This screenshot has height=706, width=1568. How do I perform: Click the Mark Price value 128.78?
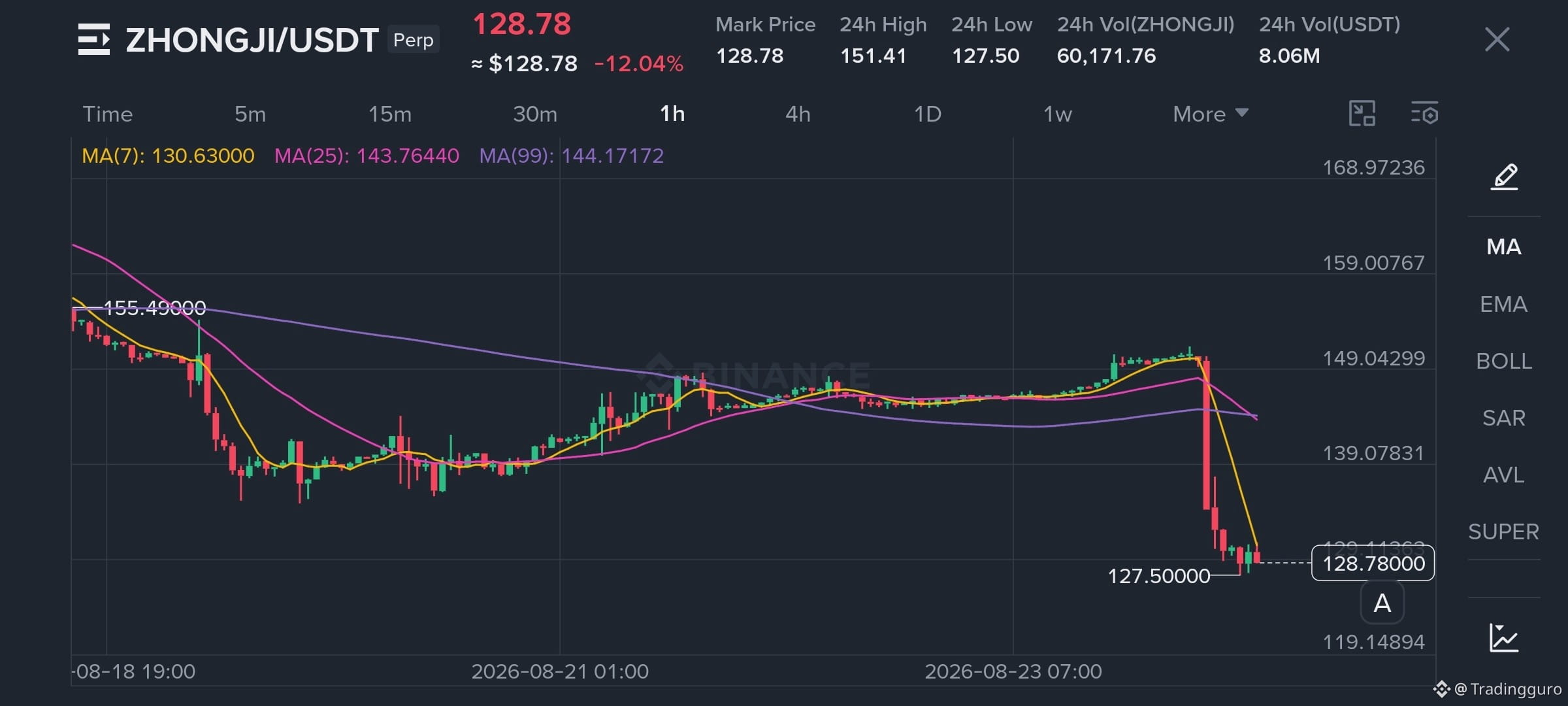click(749, 56)
